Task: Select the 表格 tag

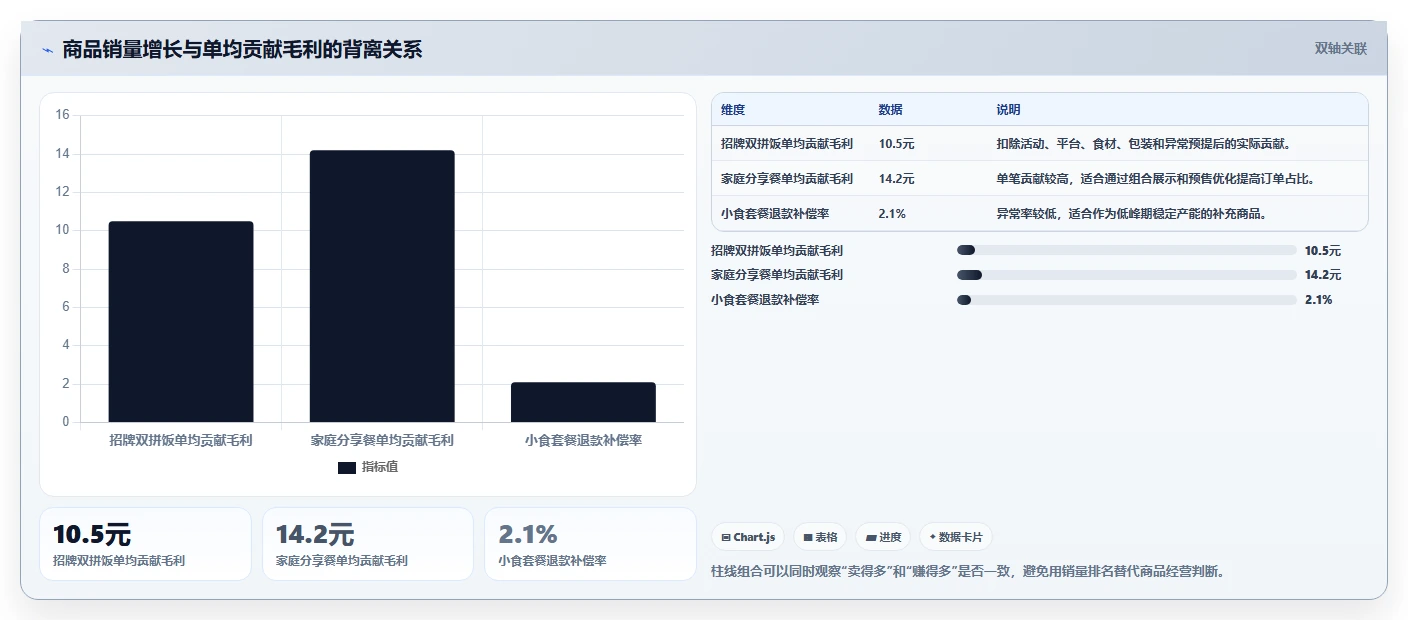Action: coord(820,537)
